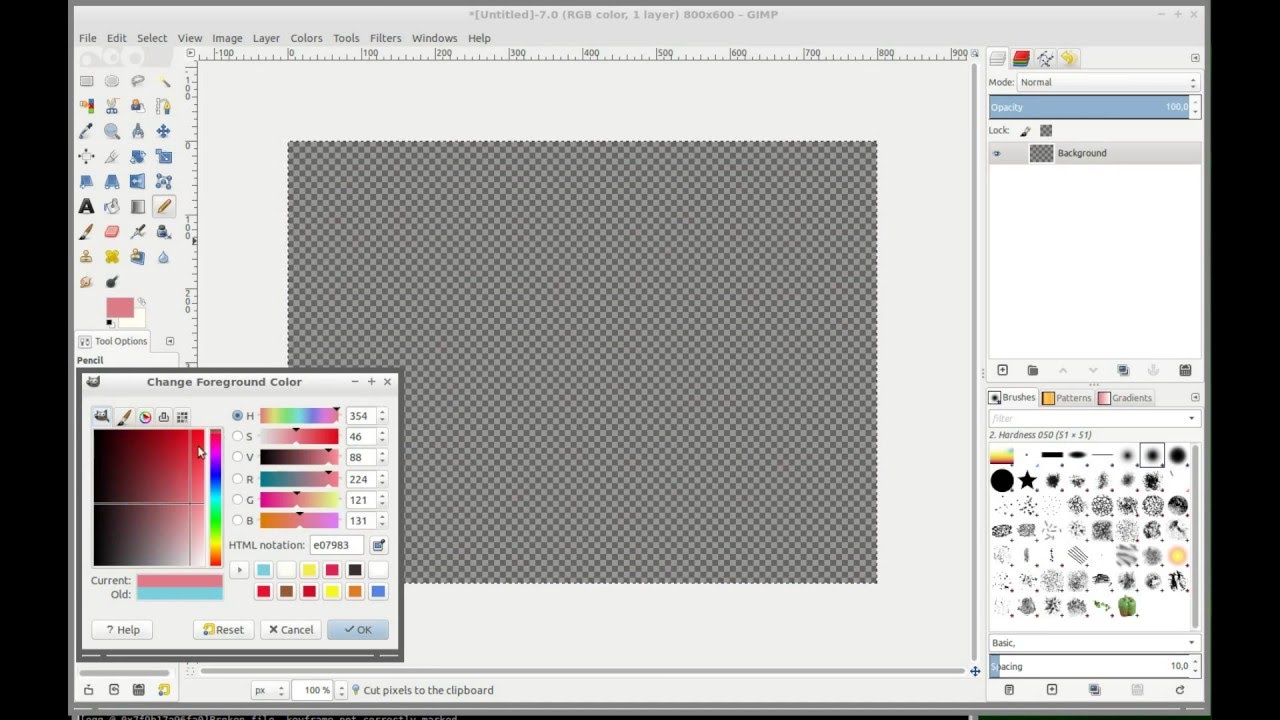Viewport: 1280px width, 720px height.
Task: Open the layer Mode dropdown
Action: pyautogui.click(x=1108, y=82)
